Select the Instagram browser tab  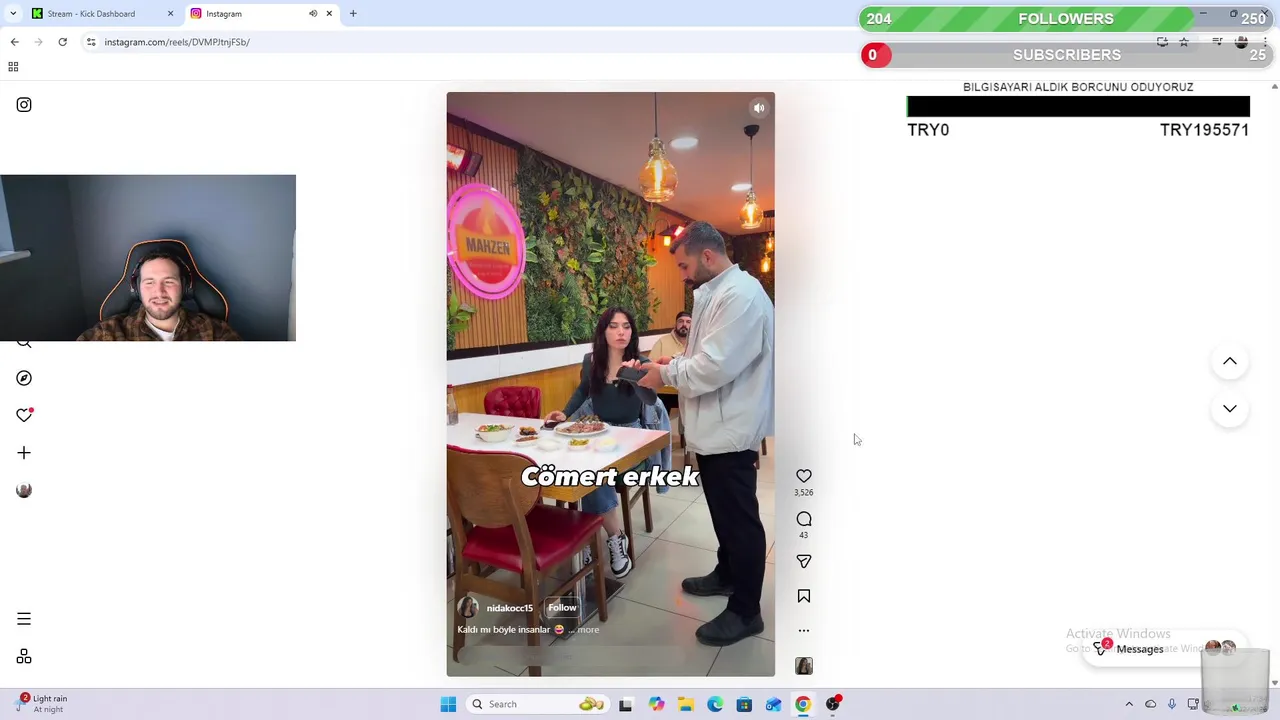coord(250,14)
